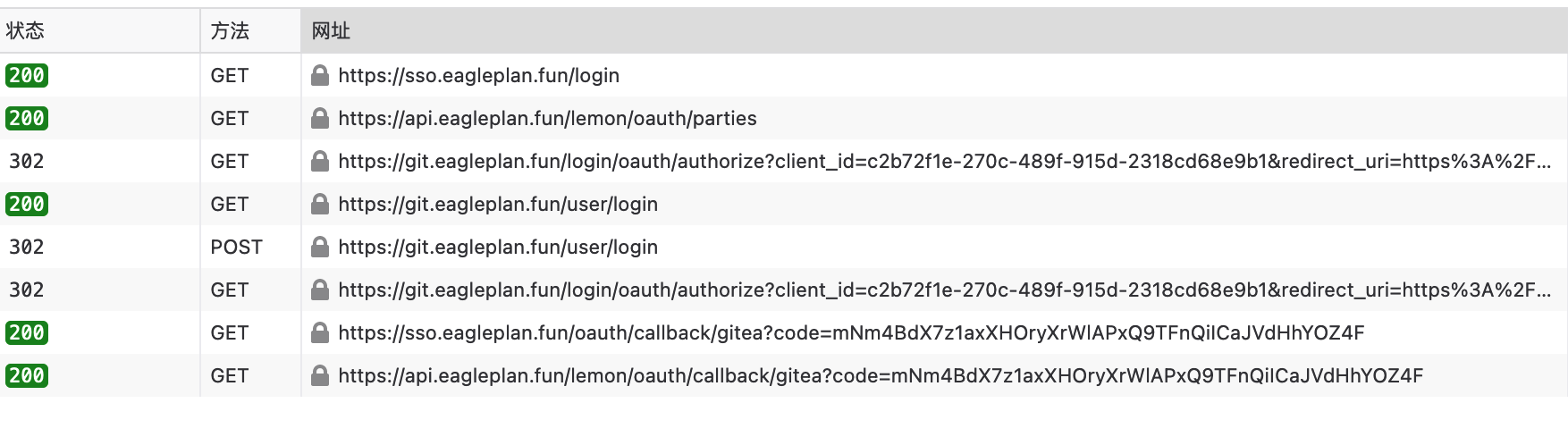Open the api.eagleplan.fun/lemon/oauth/callback/gitea URL
The width and height of the screenshot is (1568, 445).
point(881,375)
